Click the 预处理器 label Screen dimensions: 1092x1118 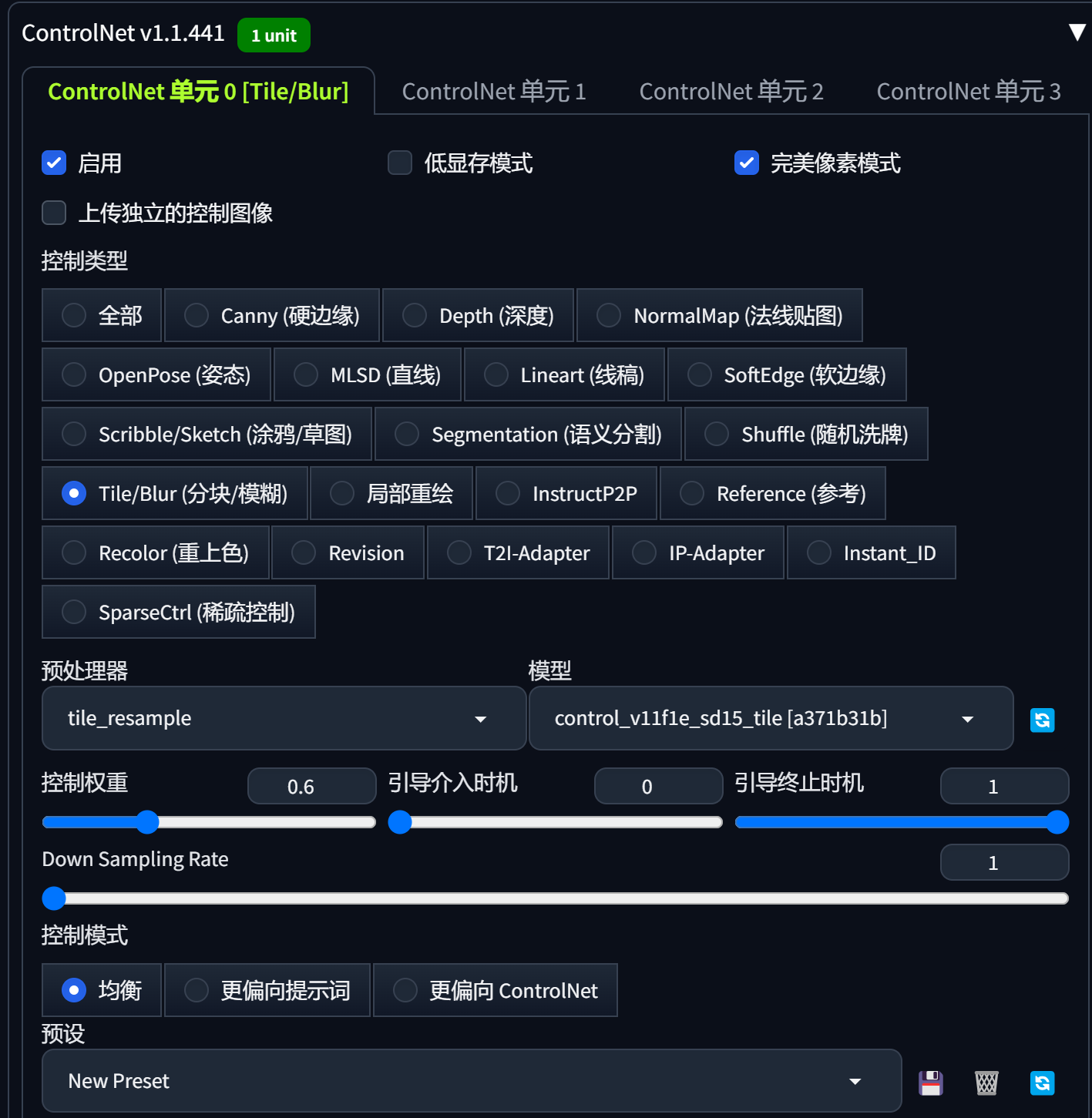[x=85, y=670]
